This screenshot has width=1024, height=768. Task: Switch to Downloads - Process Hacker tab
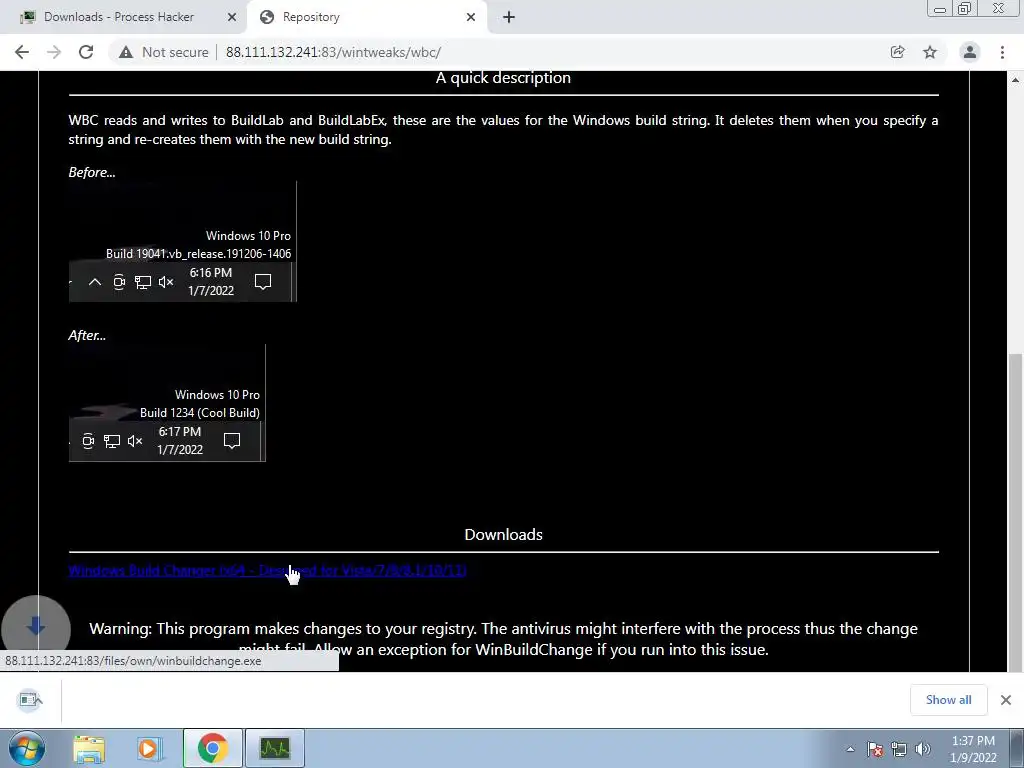coord(119,17)
